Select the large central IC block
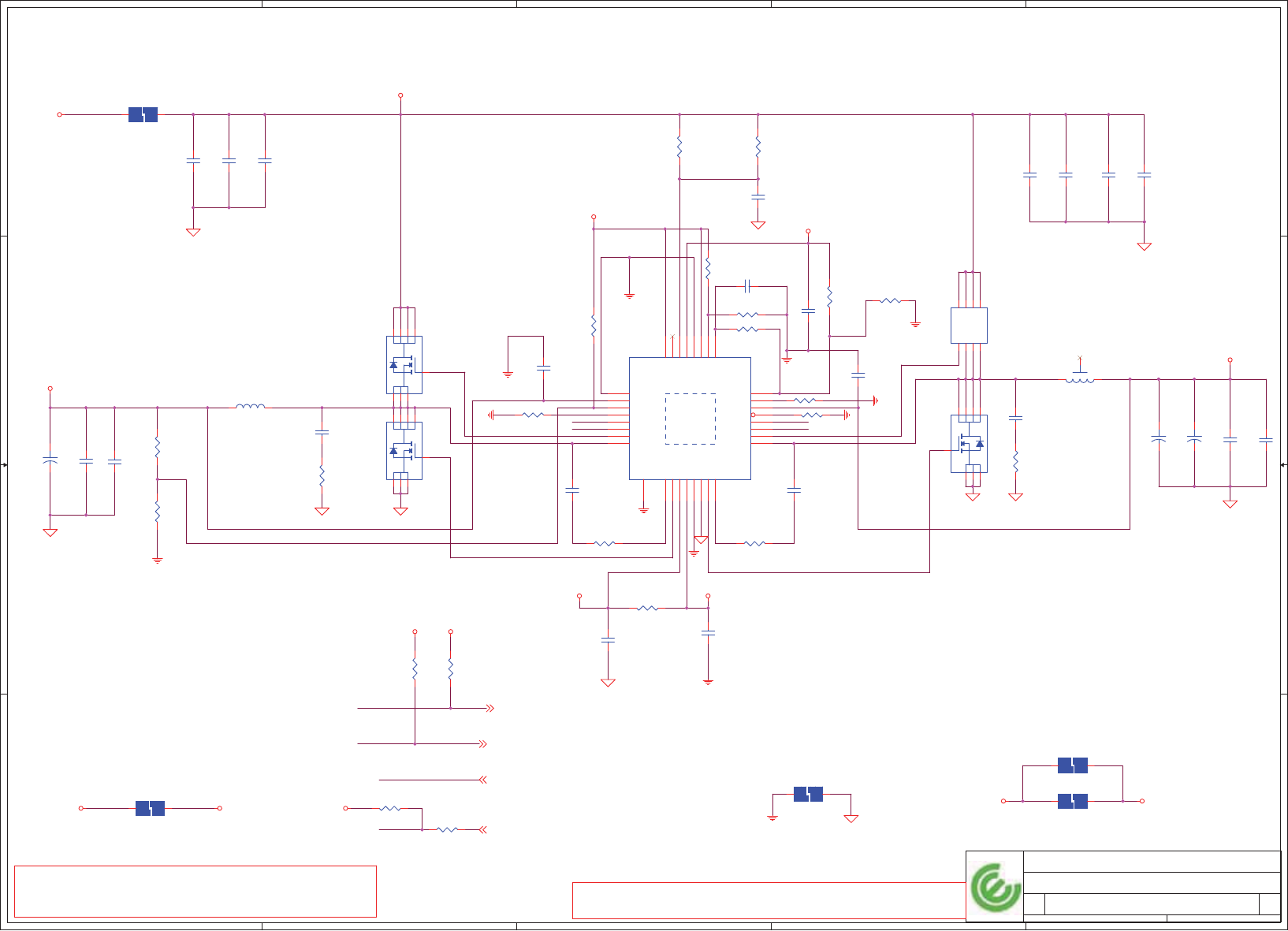Image resolution: width=1288 pixels, height=931 pixels. 690,419
